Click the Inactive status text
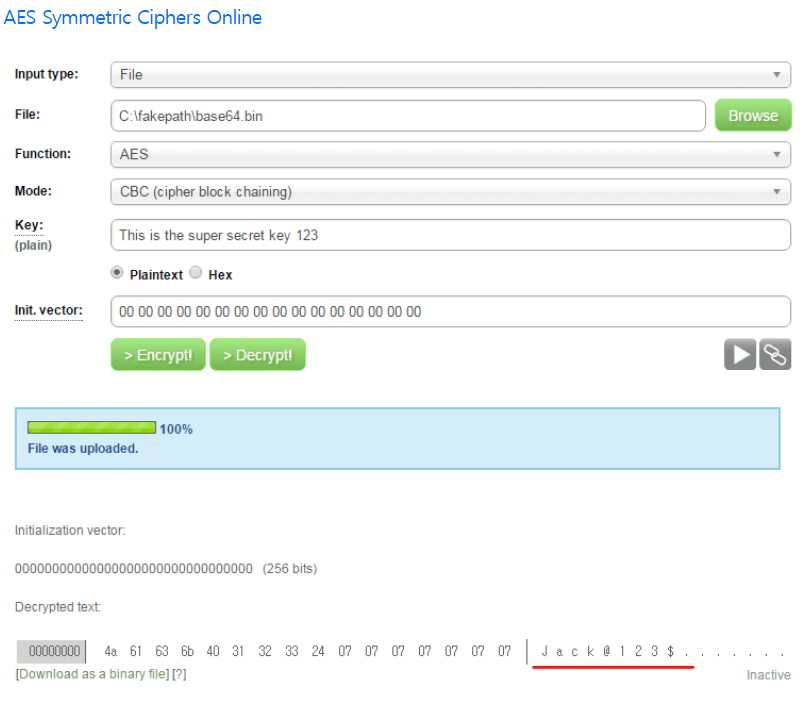 click(768, 675)
